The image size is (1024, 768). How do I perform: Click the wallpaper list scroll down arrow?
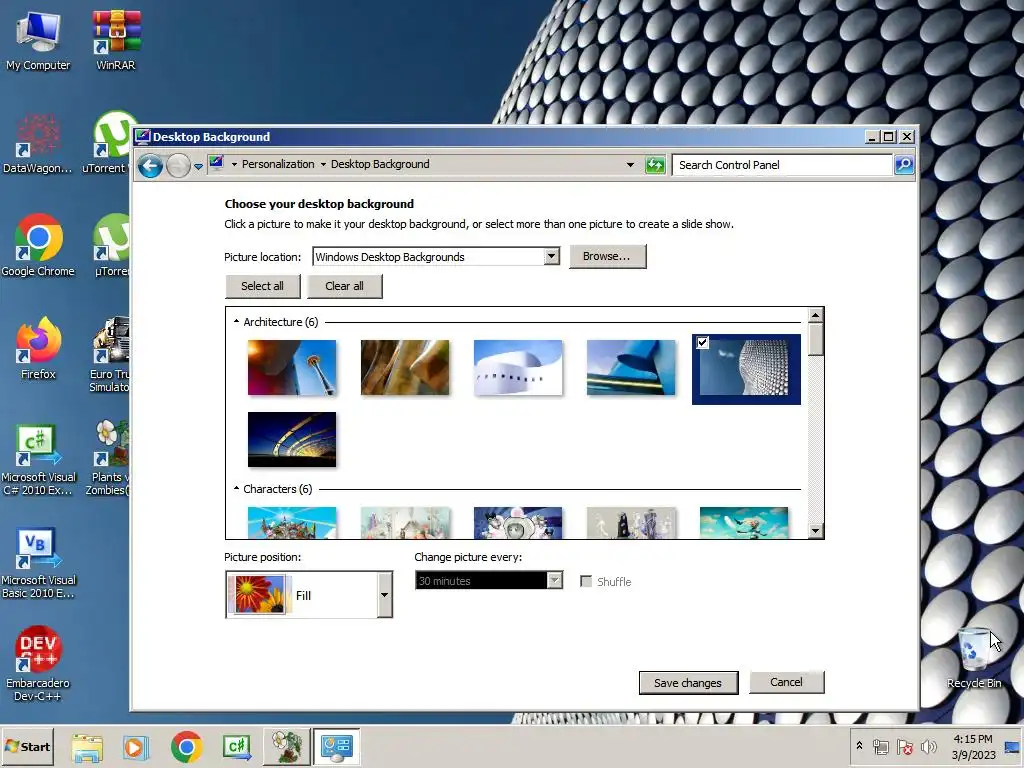[x=815, y=531]
